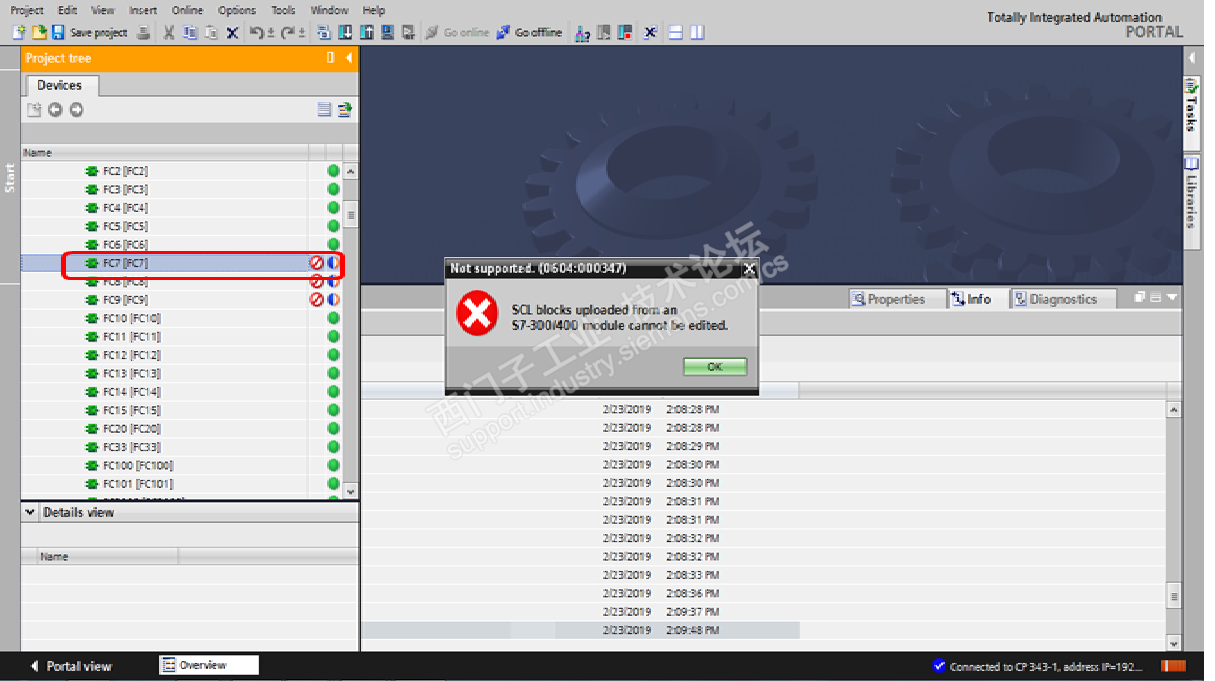Image resolution: width=1215 pixels, height=681 pixels.
Task: Open the Online menu
Action: coord(187,10)
